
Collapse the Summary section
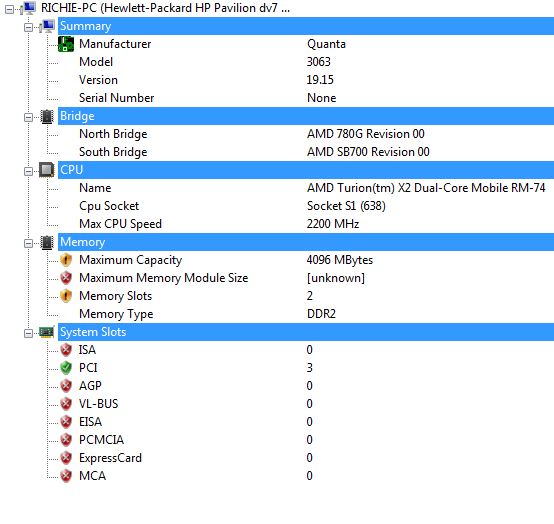pos(28,28)
